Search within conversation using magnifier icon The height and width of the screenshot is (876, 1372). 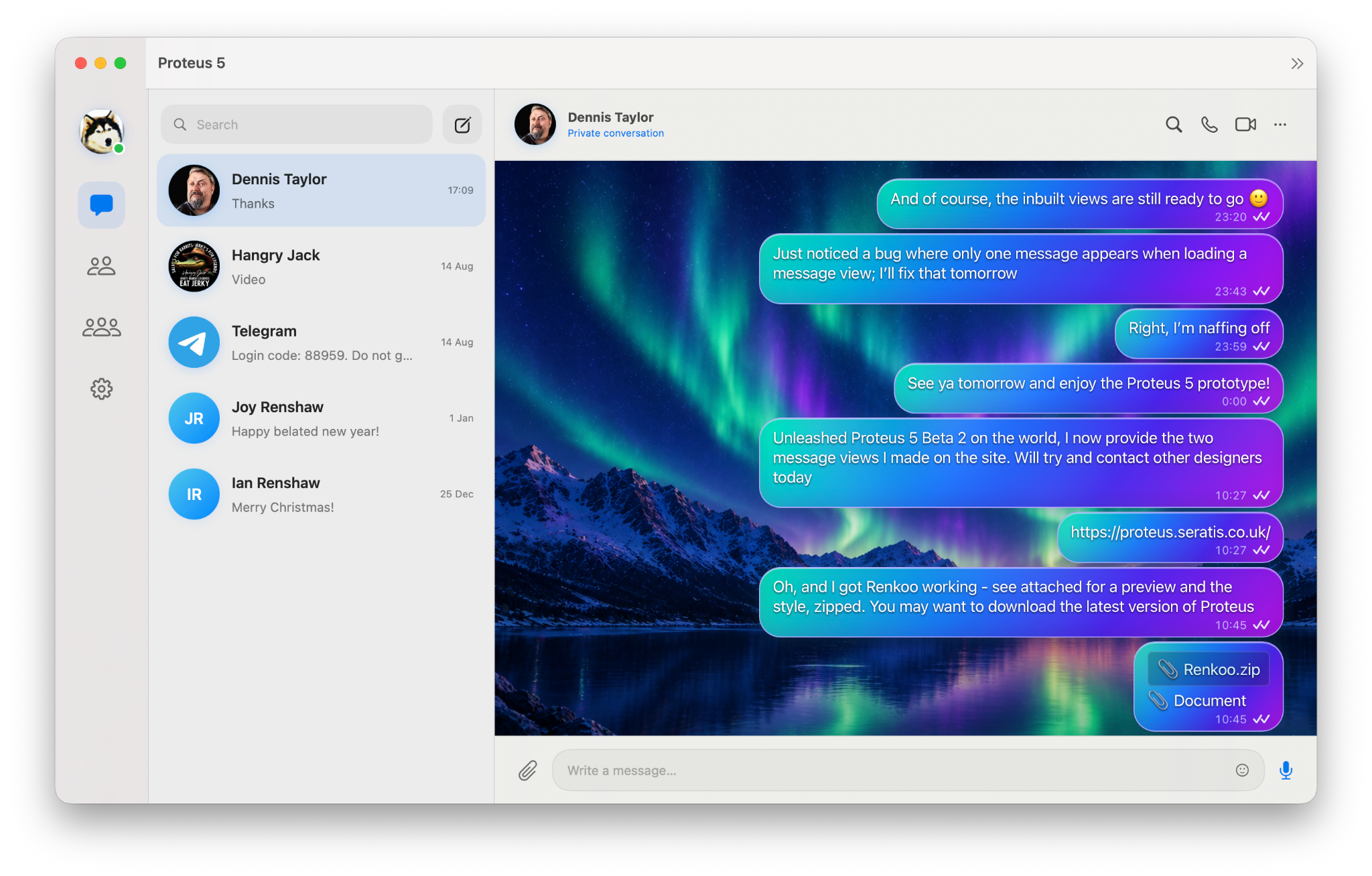pos(1173,125)
